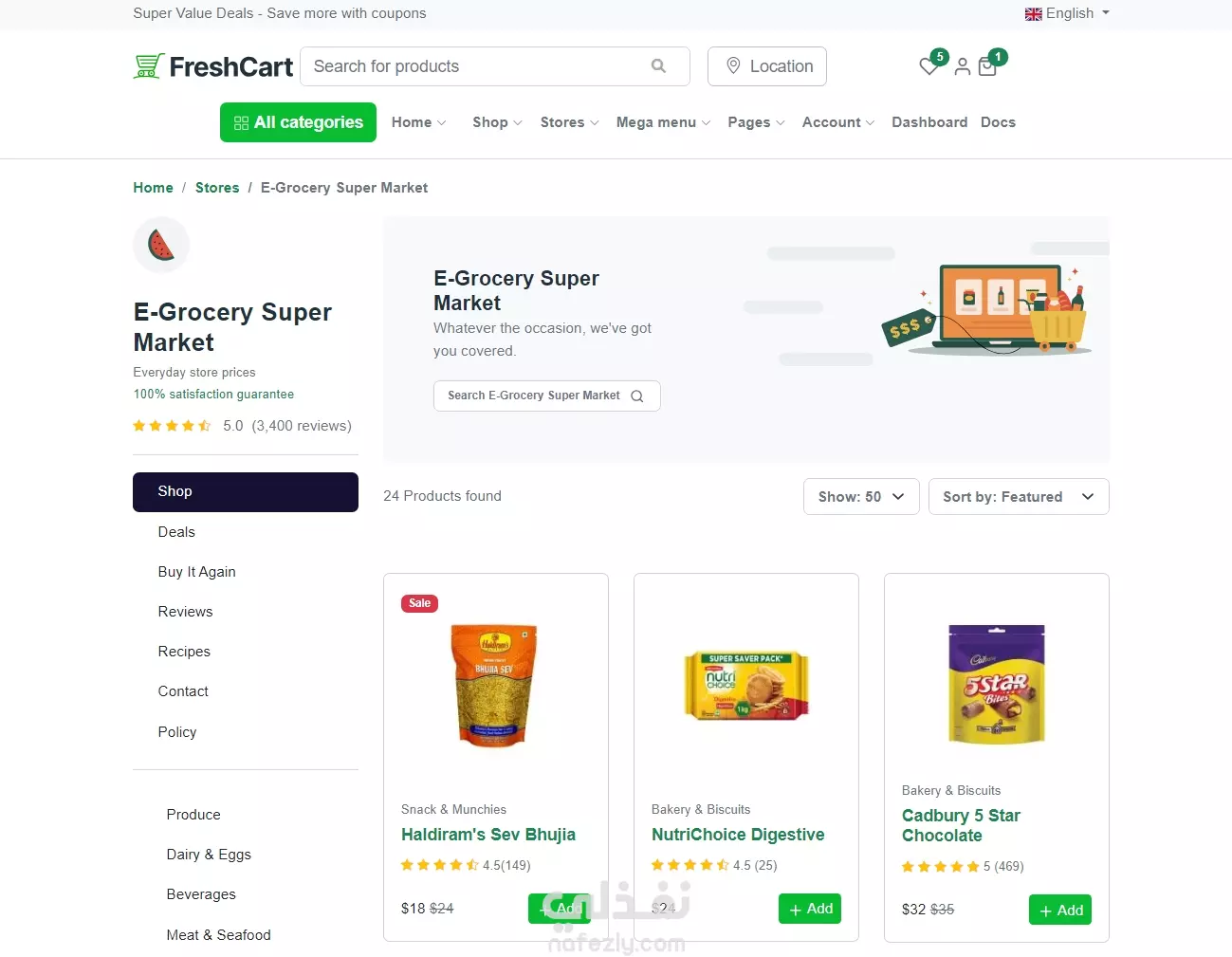The width and height of the screenshot is (1232, 957).
Task: Click the watermelon store avatar
Action: coord(161,245)
